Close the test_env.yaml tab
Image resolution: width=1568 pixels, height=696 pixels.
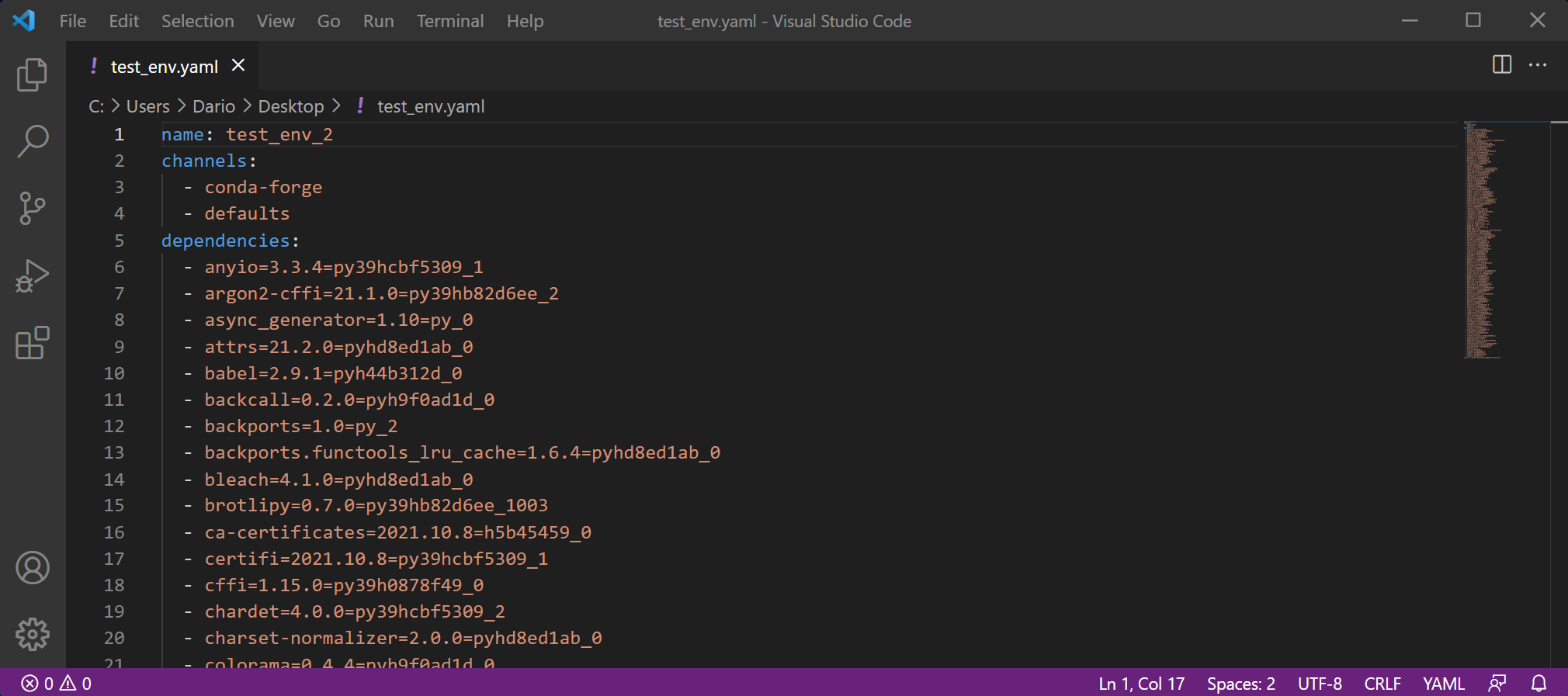click(238, 66)
